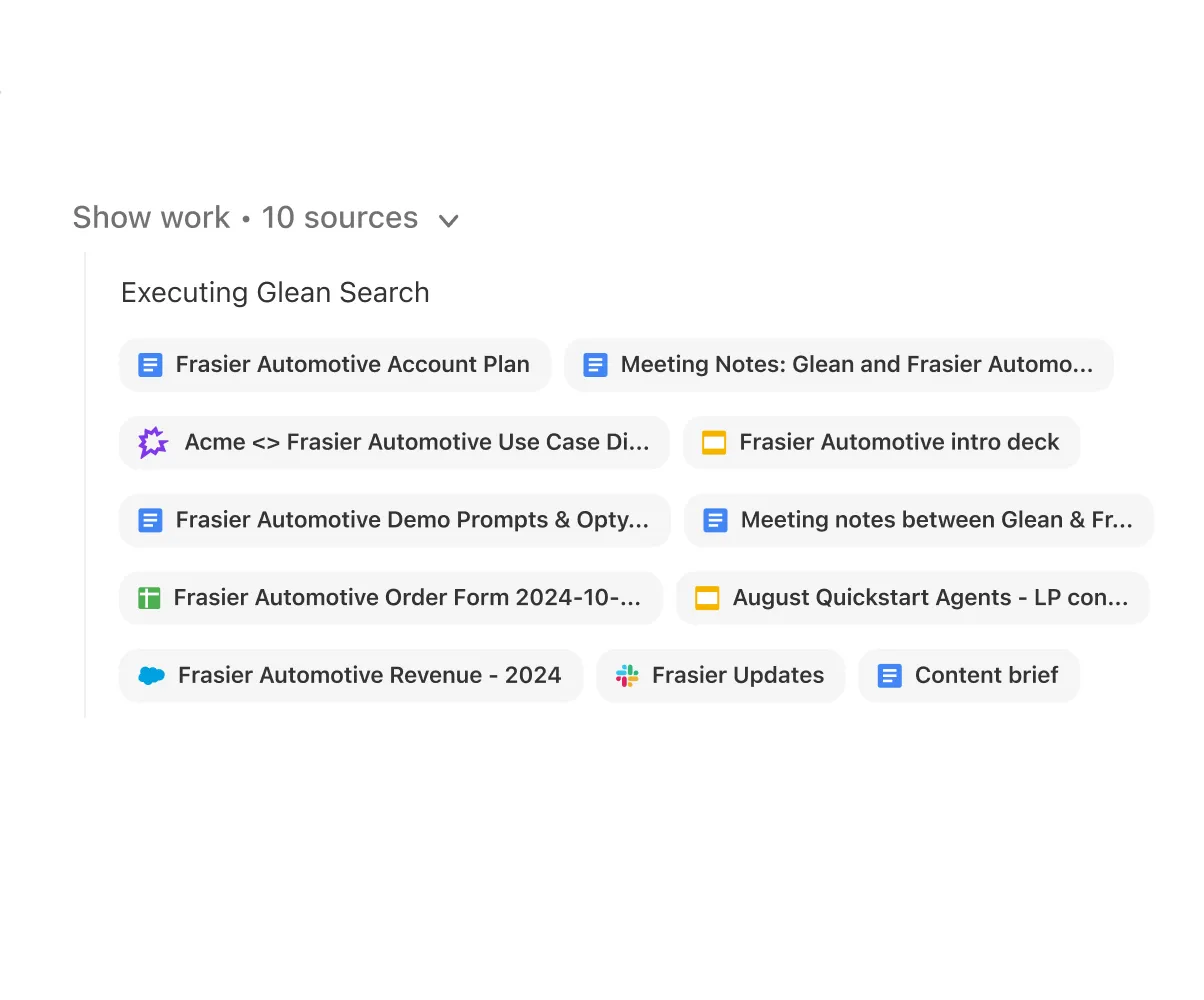Open the Frasier Automotive intro deck source
Screen dimensions: 1204x1000
[x=881, y=442]
